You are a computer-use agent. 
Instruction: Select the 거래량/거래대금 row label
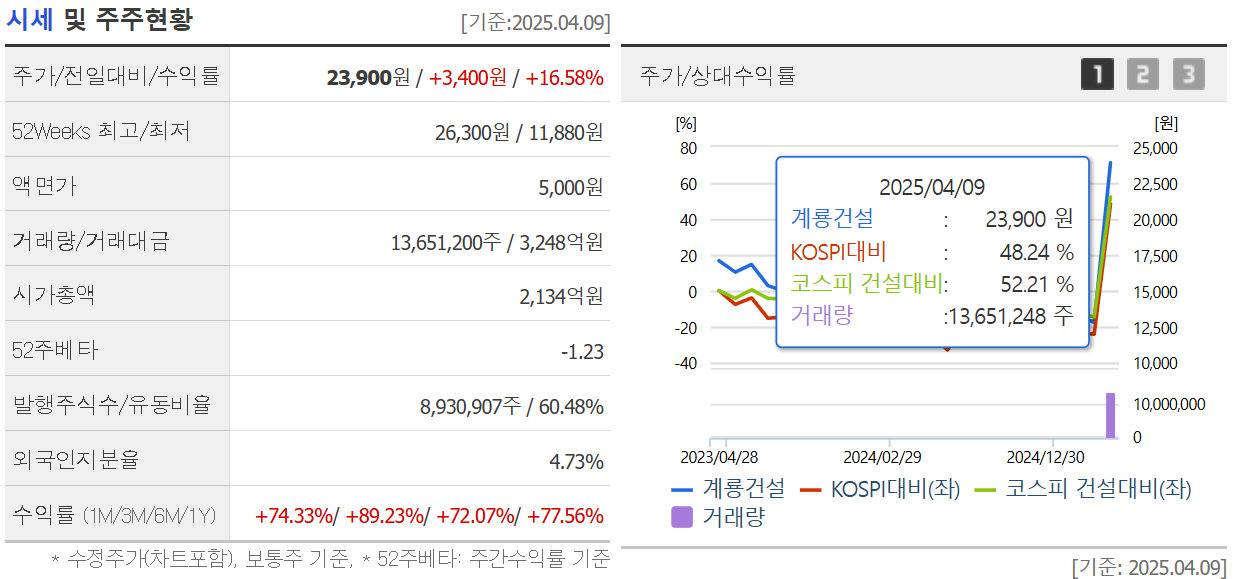click(91, 240)
